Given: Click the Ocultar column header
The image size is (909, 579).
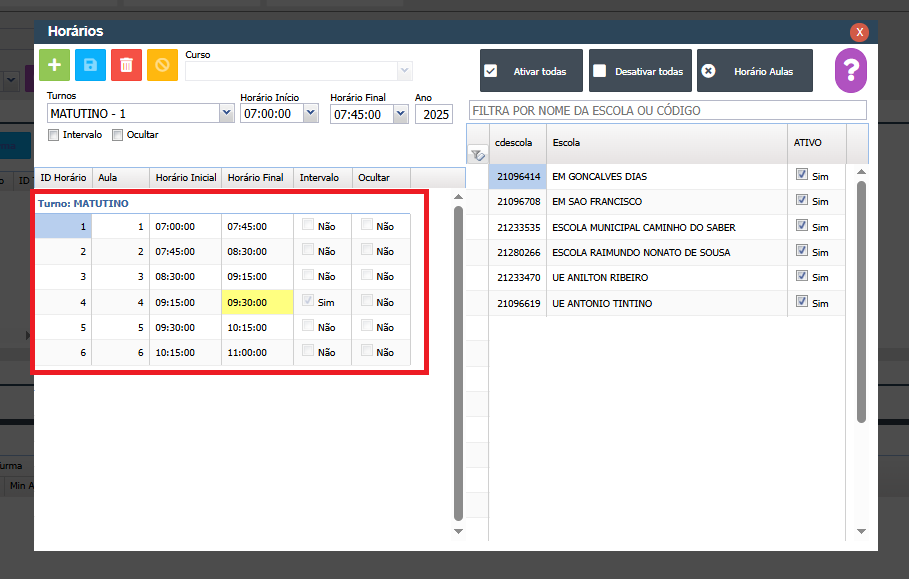Looking at the screenshot, I should (x=381, y=177).
